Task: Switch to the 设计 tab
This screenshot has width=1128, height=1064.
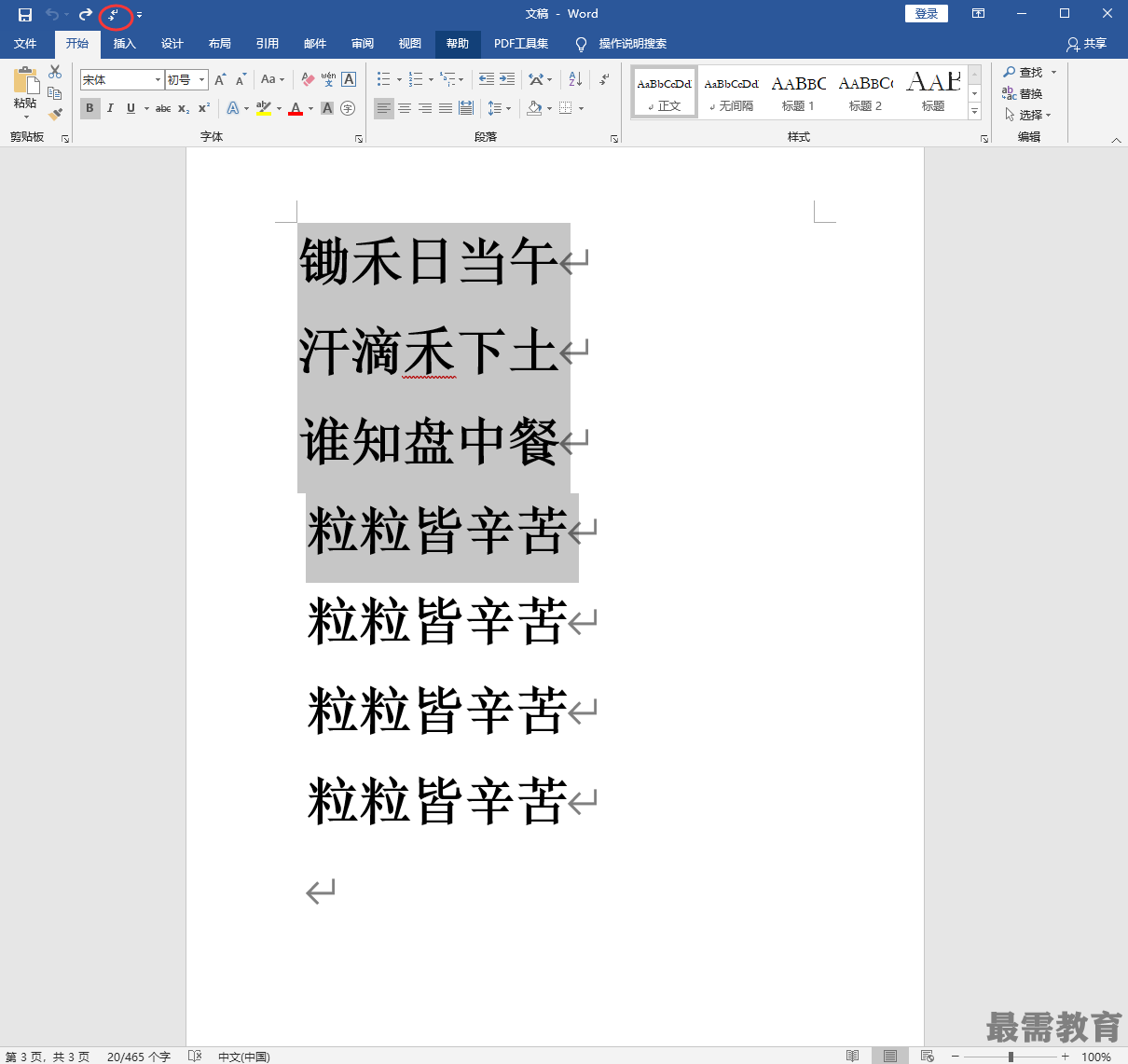Action: click(x=172, y=44)
